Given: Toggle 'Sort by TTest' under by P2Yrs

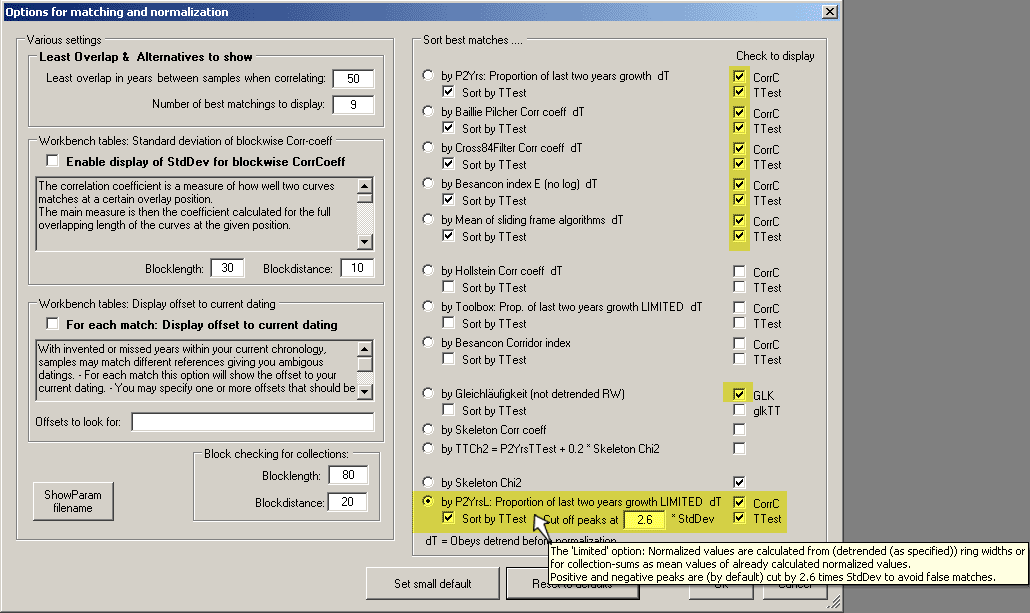Looking at the screenshot, I should [449, 92].
